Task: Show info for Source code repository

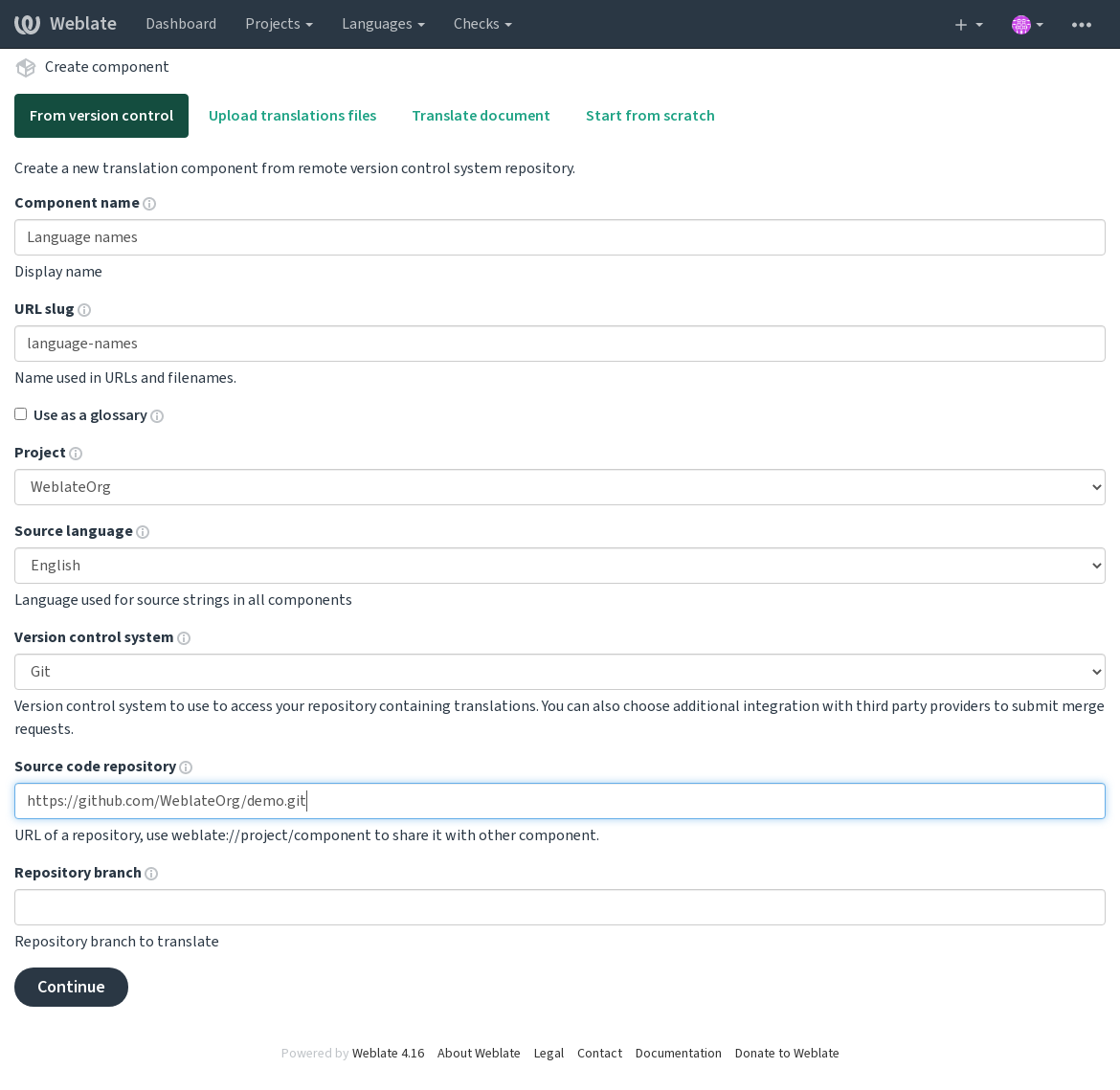Action: click(186, 767)
